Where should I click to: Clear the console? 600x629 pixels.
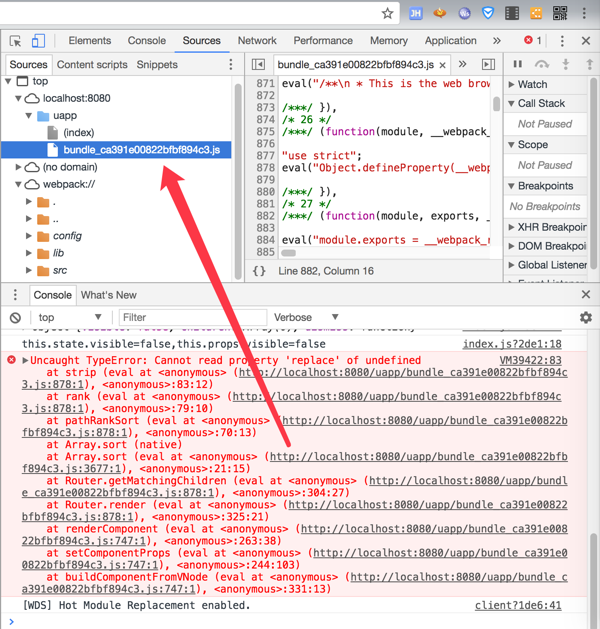15,318
